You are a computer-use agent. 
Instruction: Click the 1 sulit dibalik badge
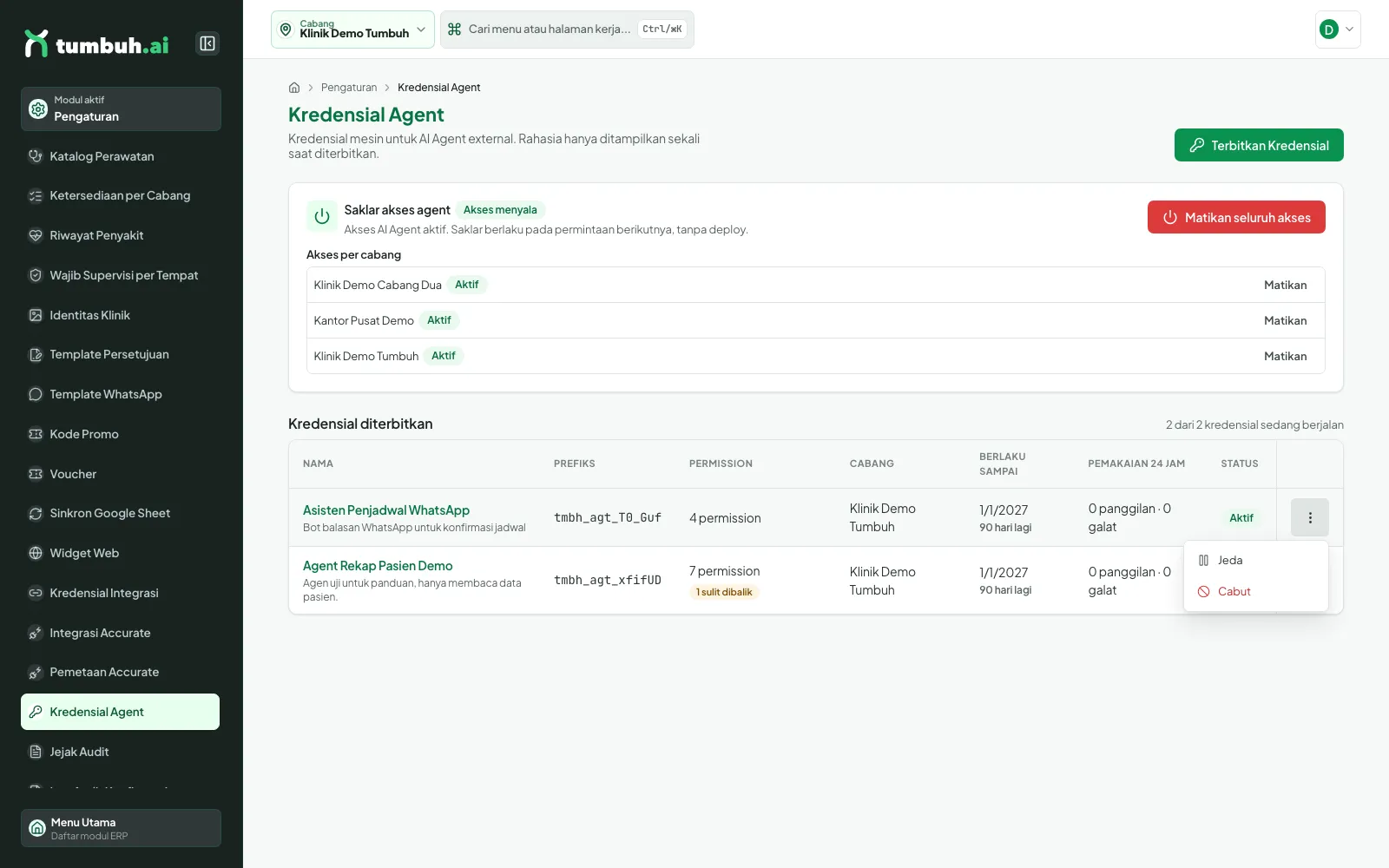(724, 592)
